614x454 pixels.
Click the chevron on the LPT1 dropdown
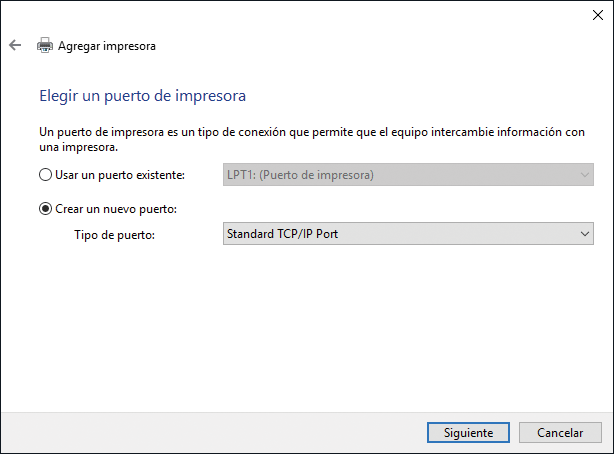(x=585, y=175)
